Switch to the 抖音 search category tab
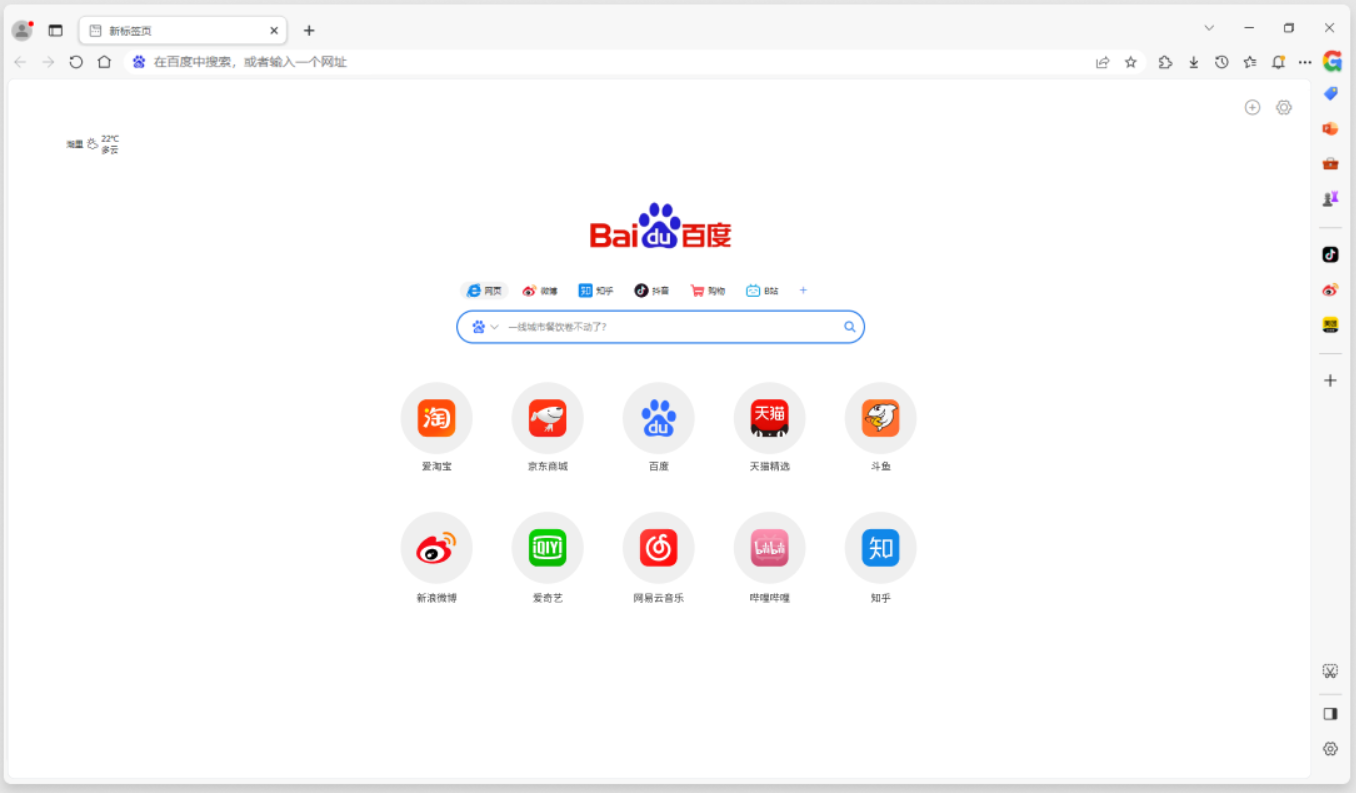The height and width of the screenshot is (793, 1356). (x=652, y=290)
